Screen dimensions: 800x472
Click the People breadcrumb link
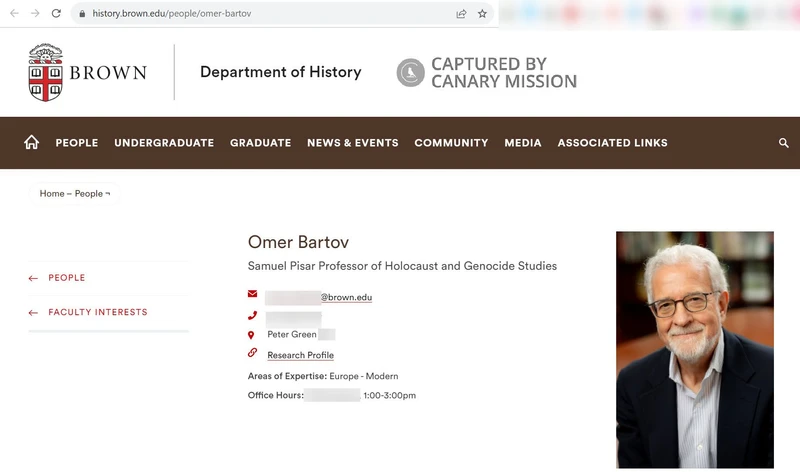pyautogui.click(x=89, y=193)
